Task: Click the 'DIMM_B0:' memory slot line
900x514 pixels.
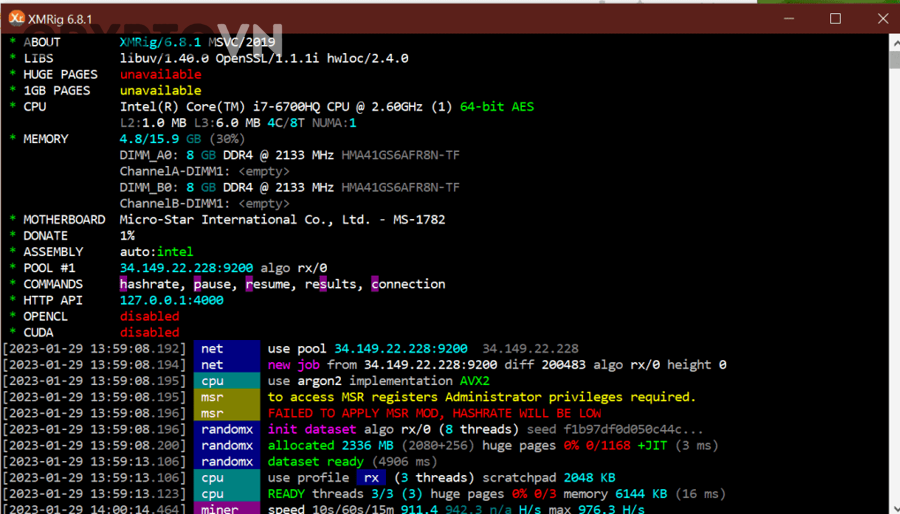Action: tap(289, 187)
